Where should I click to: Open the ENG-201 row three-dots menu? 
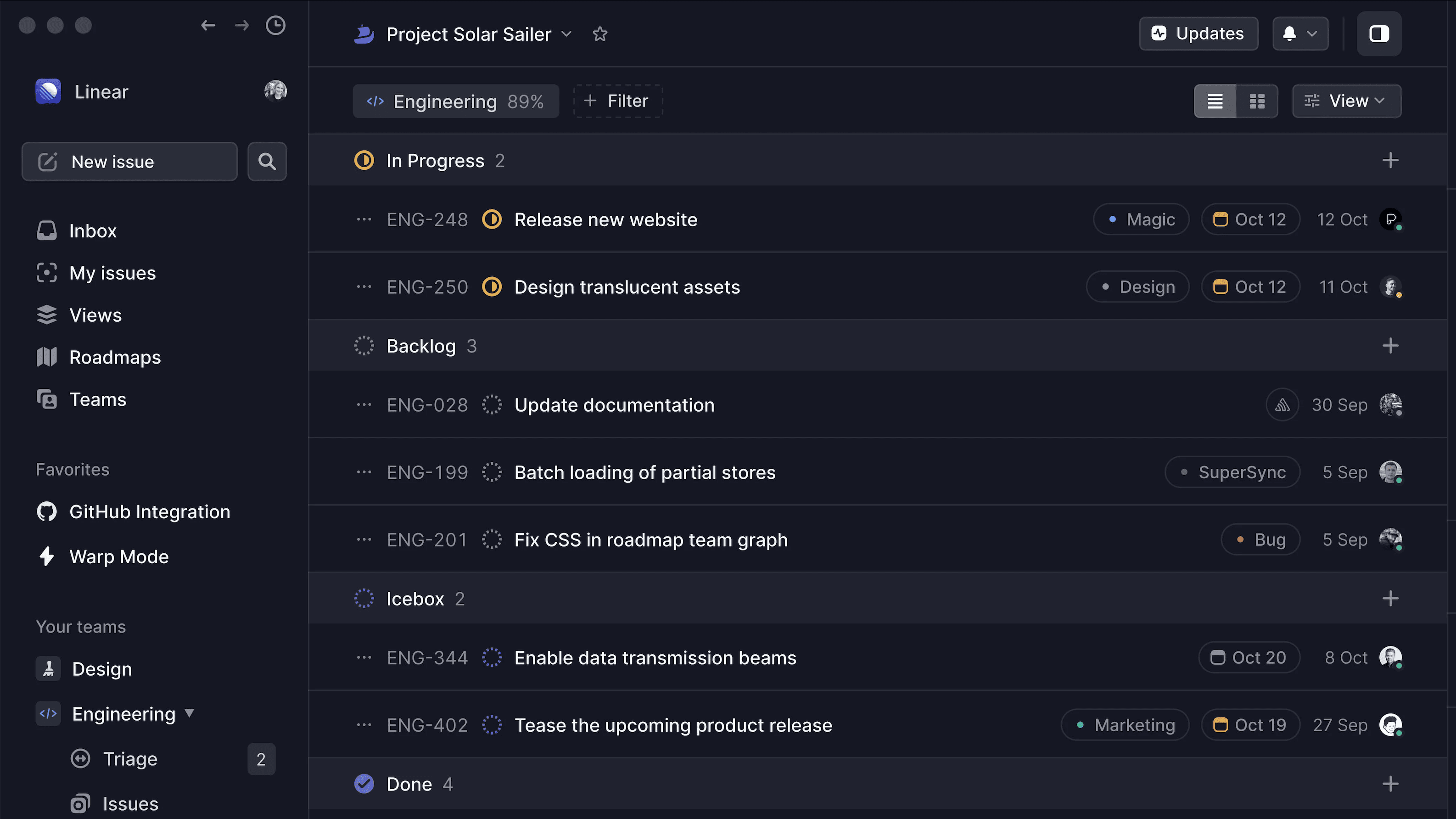[364, 540]
